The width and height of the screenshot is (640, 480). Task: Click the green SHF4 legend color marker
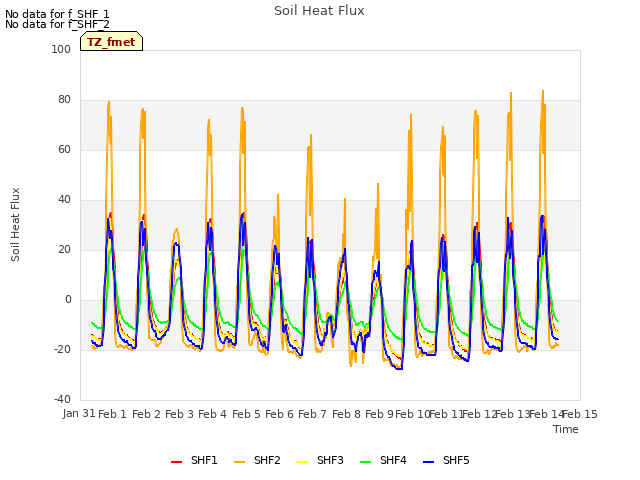coord(366,462)
